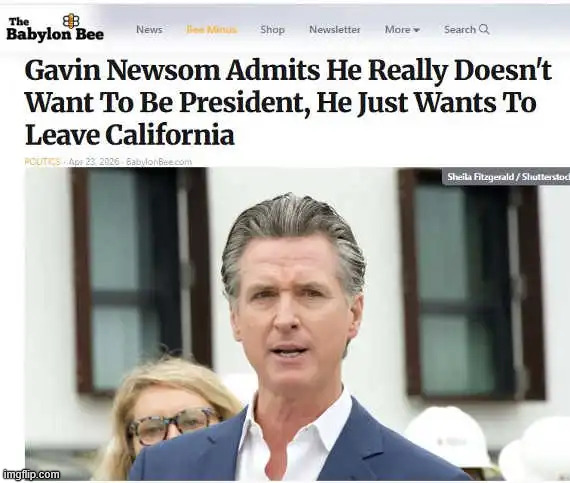The height and width of the screenshot is (483, 570).
Task: Open the Shop link in navigation
Action: [x=272, y=30]
